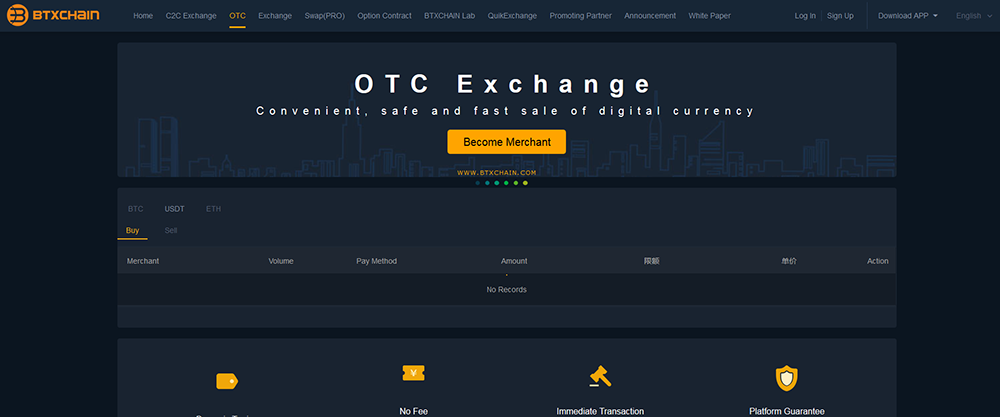Select the Buy tab

tap(132, 231)
